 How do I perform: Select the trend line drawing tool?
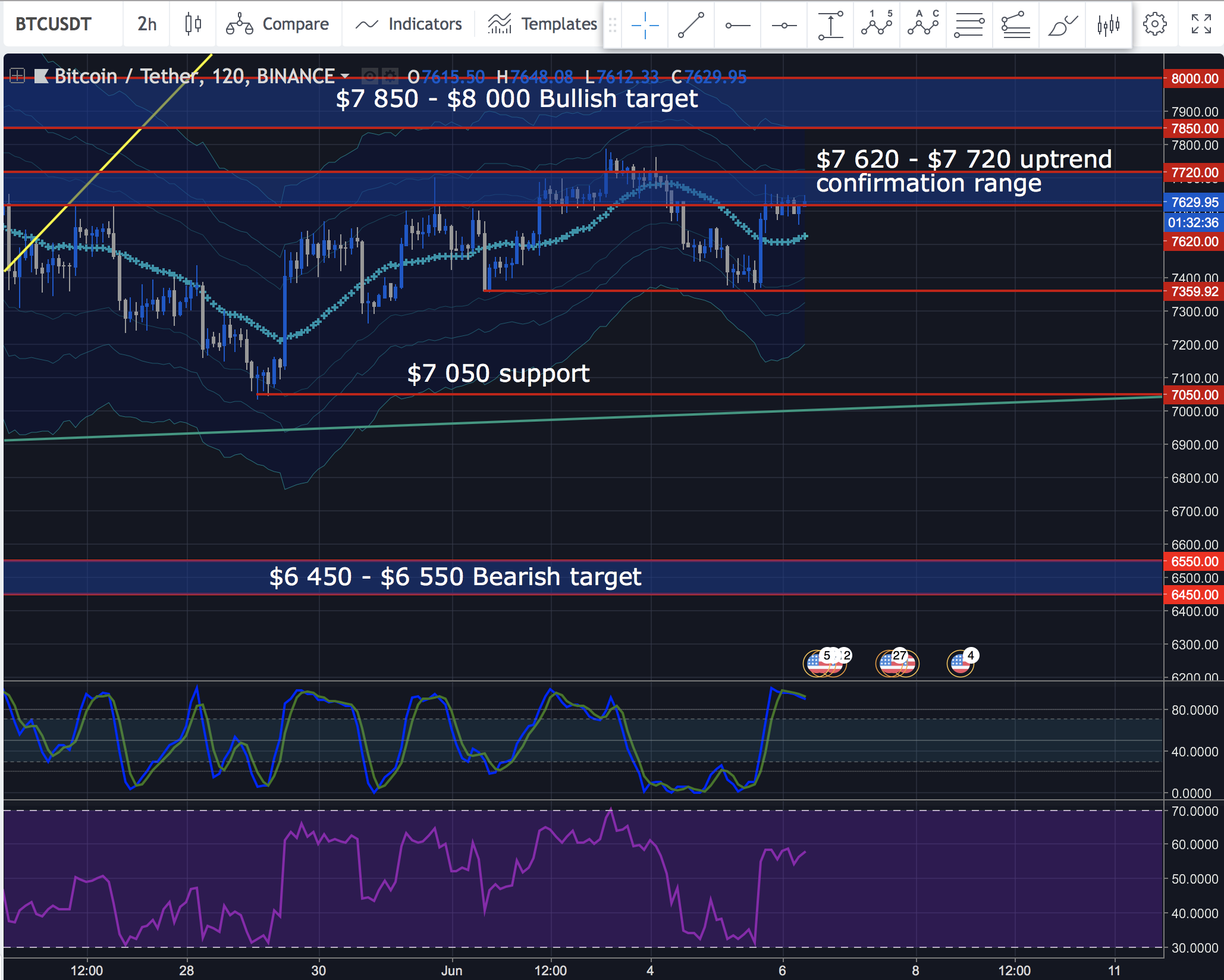[x=691, y=24]
